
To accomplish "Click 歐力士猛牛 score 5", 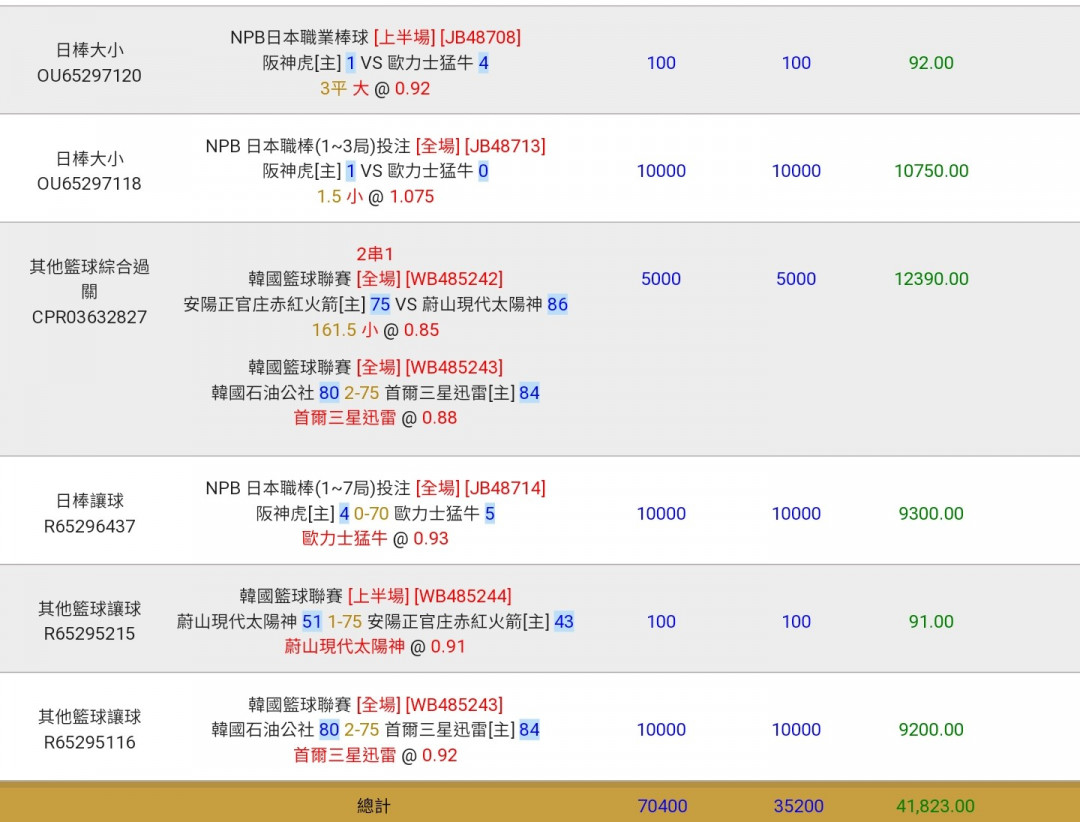I will 490,513.
